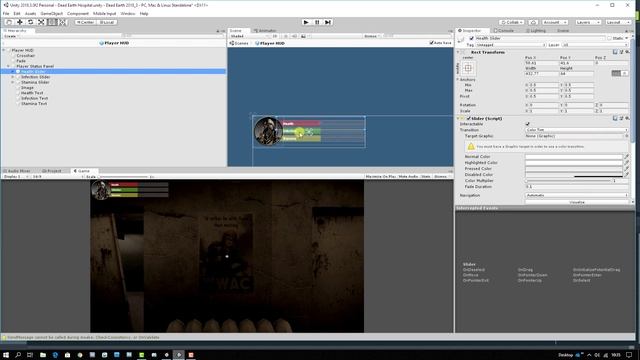
Task: Toggle the Slider (Script) enabled checkbox
Action: click(468, 118)
